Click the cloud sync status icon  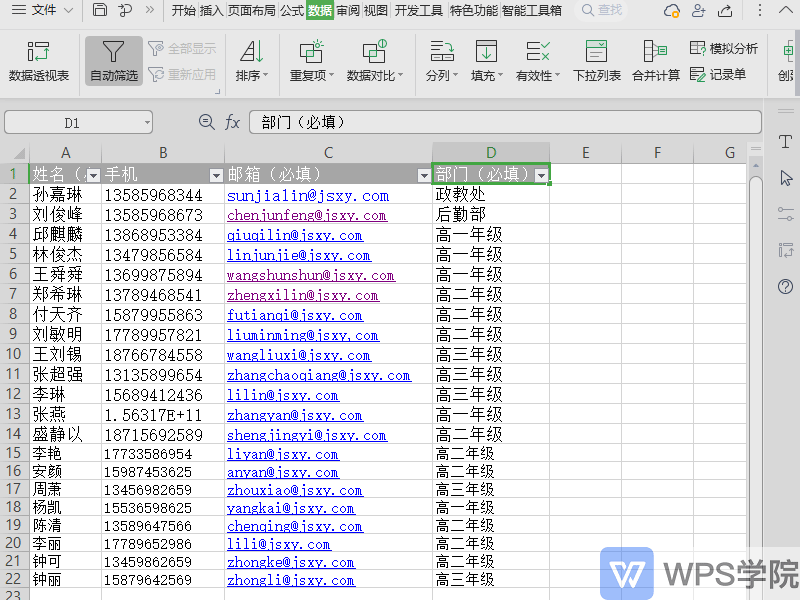coord(671,10)
